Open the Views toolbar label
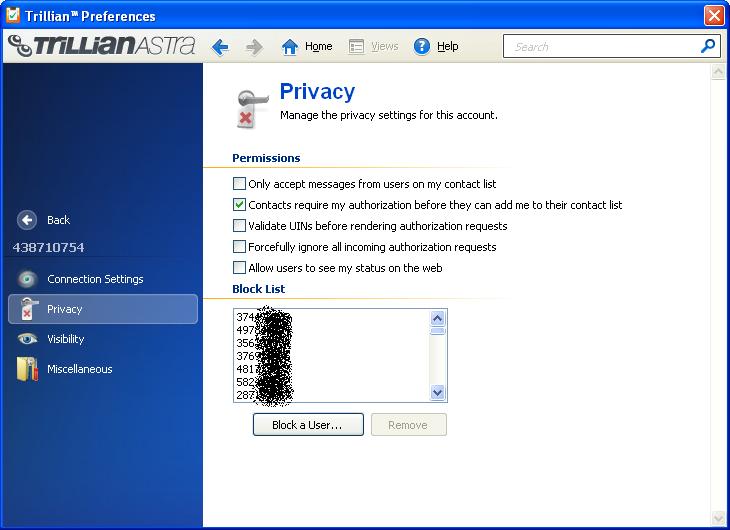This screenshot has height=530, width=730. click(385, 46)
